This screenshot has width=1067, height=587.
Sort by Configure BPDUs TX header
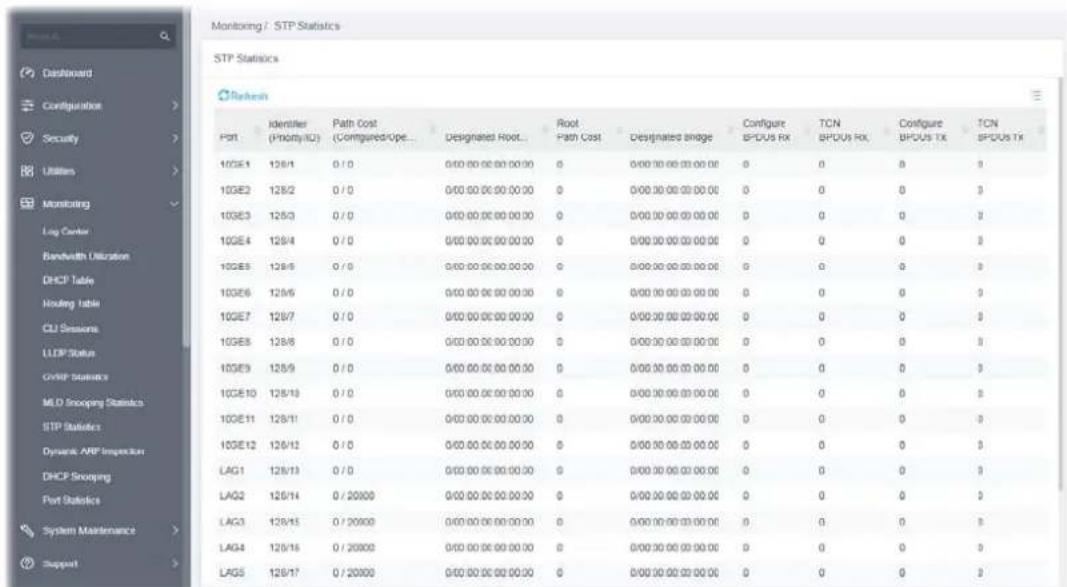923,130
